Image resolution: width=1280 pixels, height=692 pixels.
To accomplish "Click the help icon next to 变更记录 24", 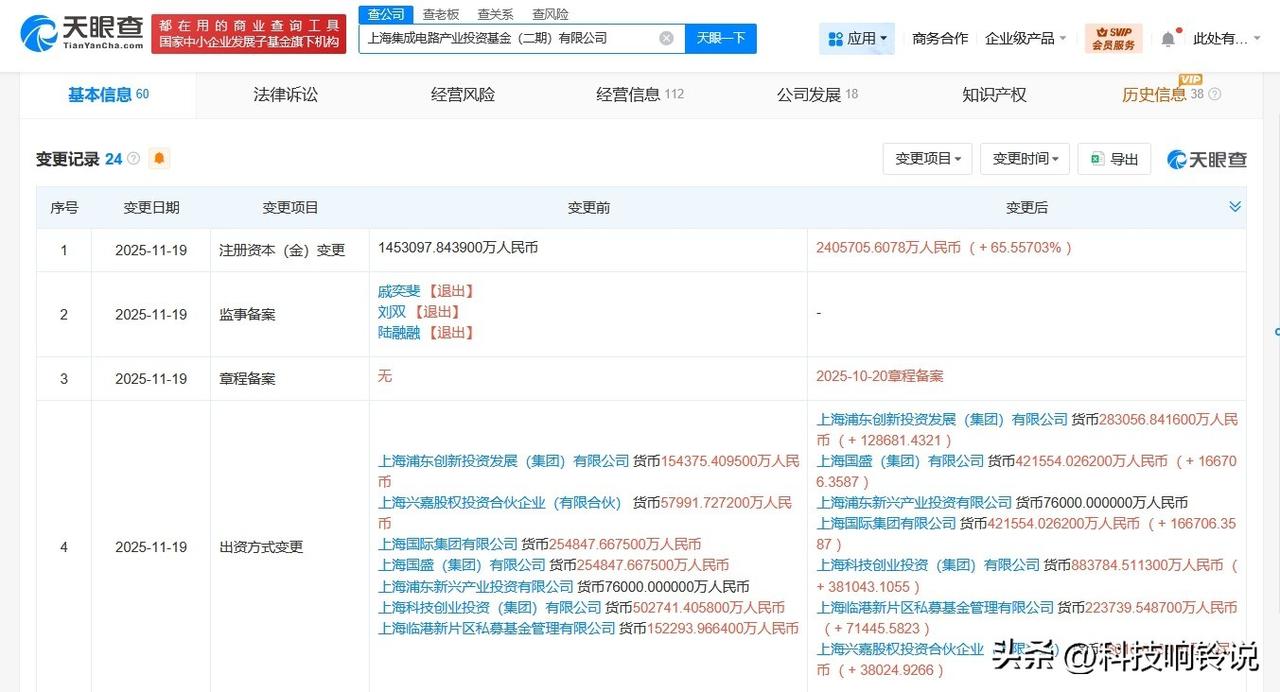I will point(134,159).
